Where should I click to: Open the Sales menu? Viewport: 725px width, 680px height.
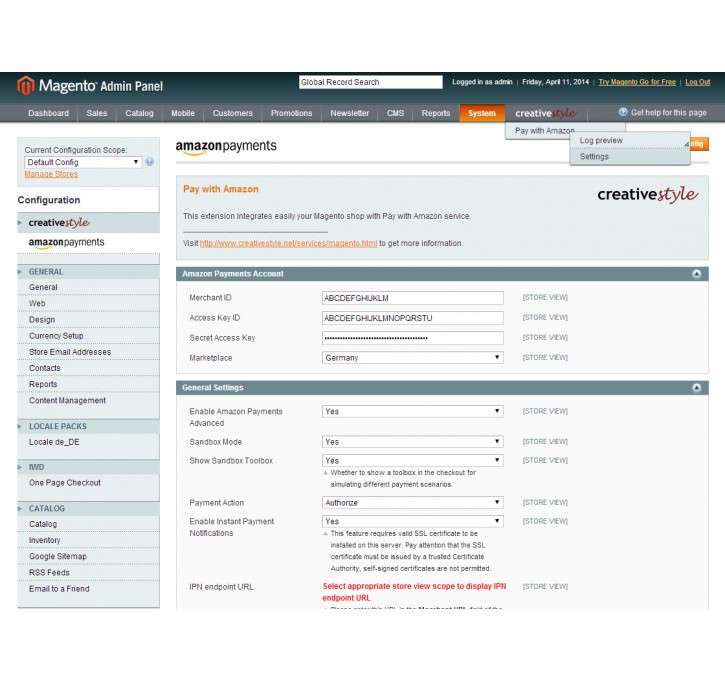click(97, 113)
